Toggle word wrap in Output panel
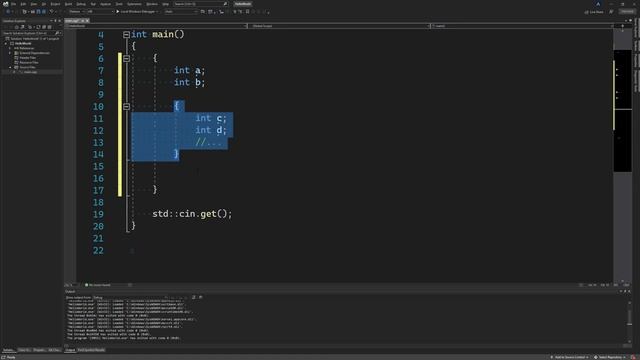 pyautogui.click(x=200, y=297)
